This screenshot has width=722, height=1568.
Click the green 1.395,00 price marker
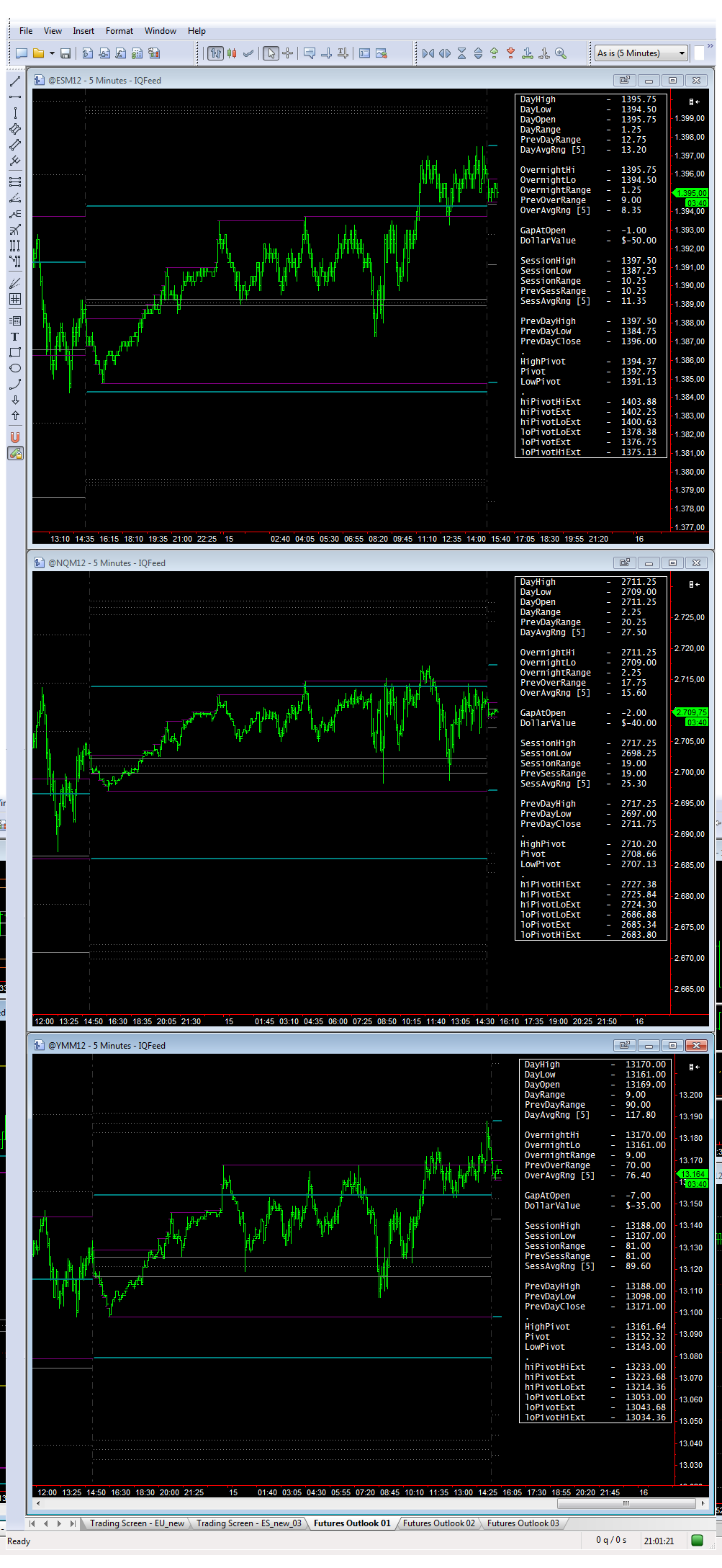692,193
